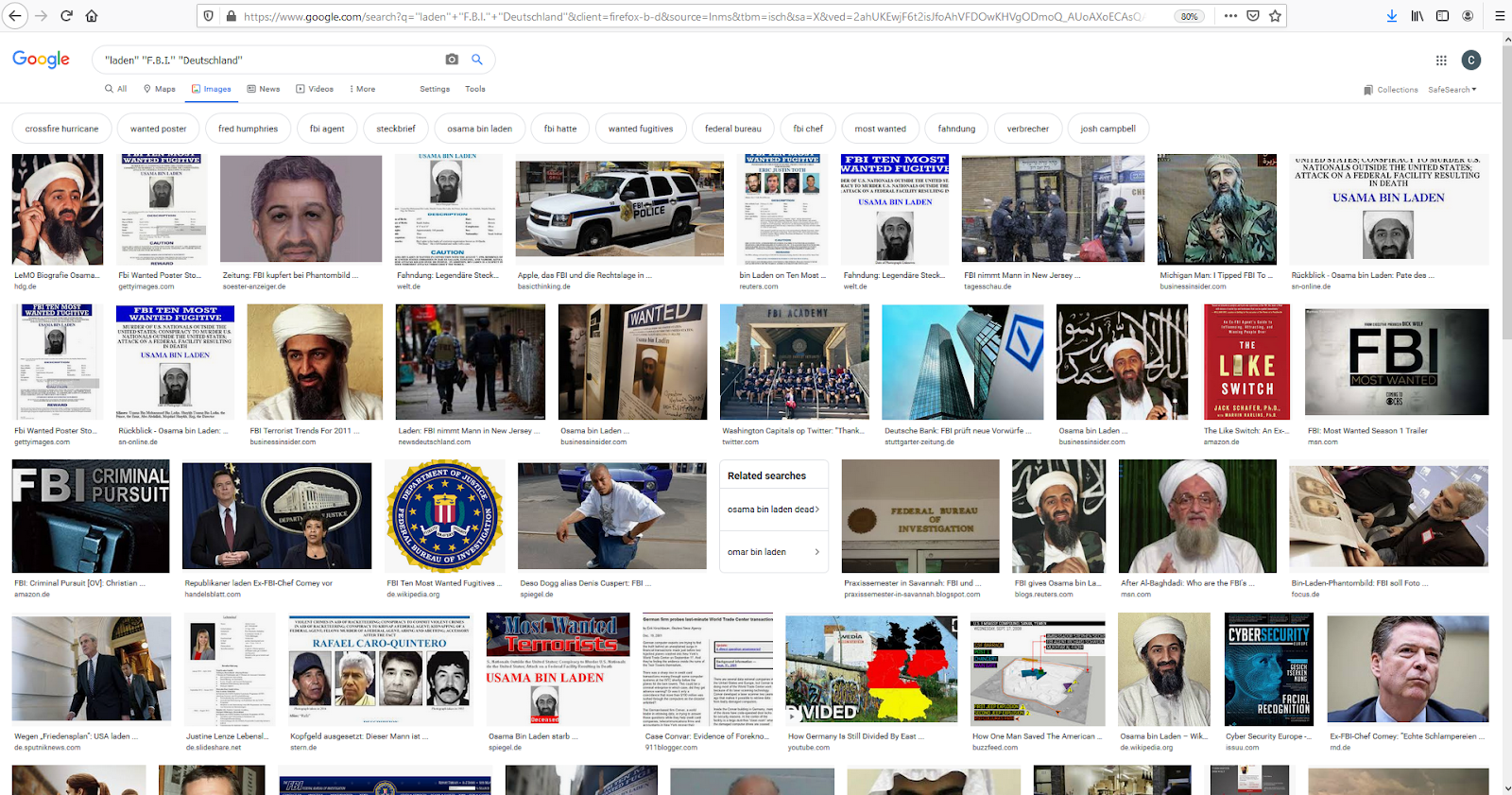Open the Settings menu under search bar

[435, 89]
